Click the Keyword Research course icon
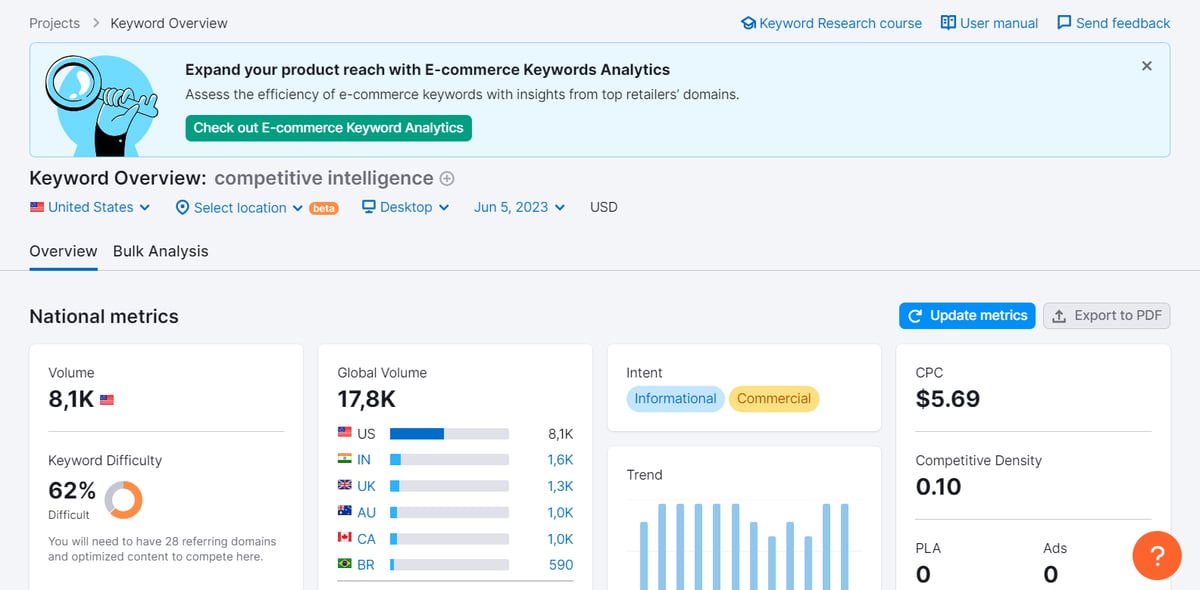 click(749, 22)
